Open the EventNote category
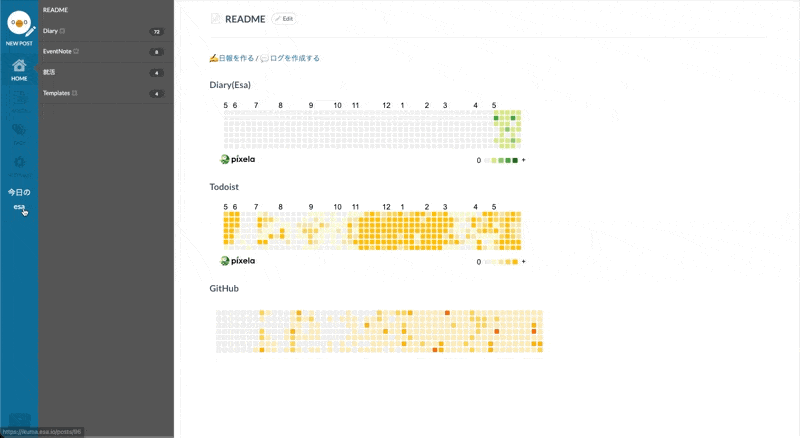The width and height of the screenshot is (800, 438). pos(57,51)
